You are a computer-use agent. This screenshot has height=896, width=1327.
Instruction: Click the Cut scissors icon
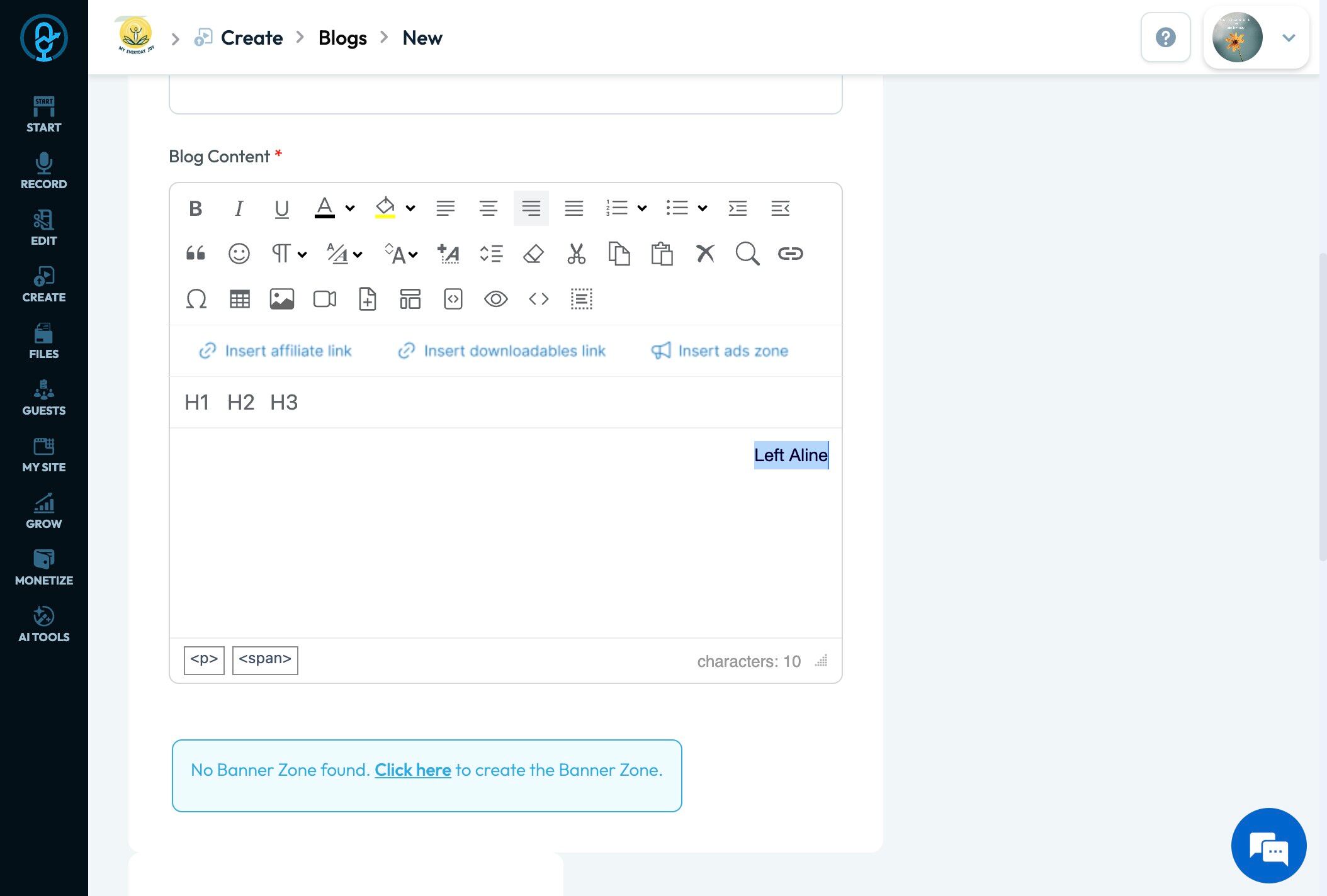click(x=576, y=254)
